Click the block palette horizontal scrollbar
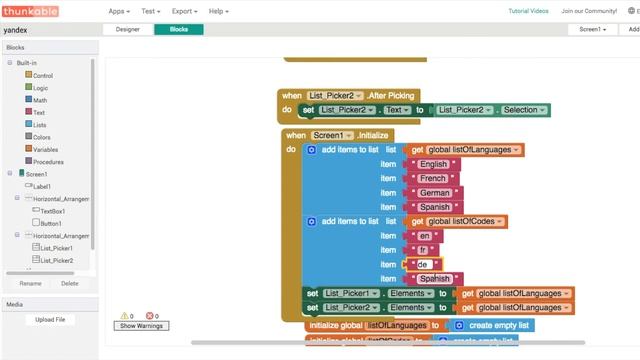640x360 pixels. coord(40,273)
